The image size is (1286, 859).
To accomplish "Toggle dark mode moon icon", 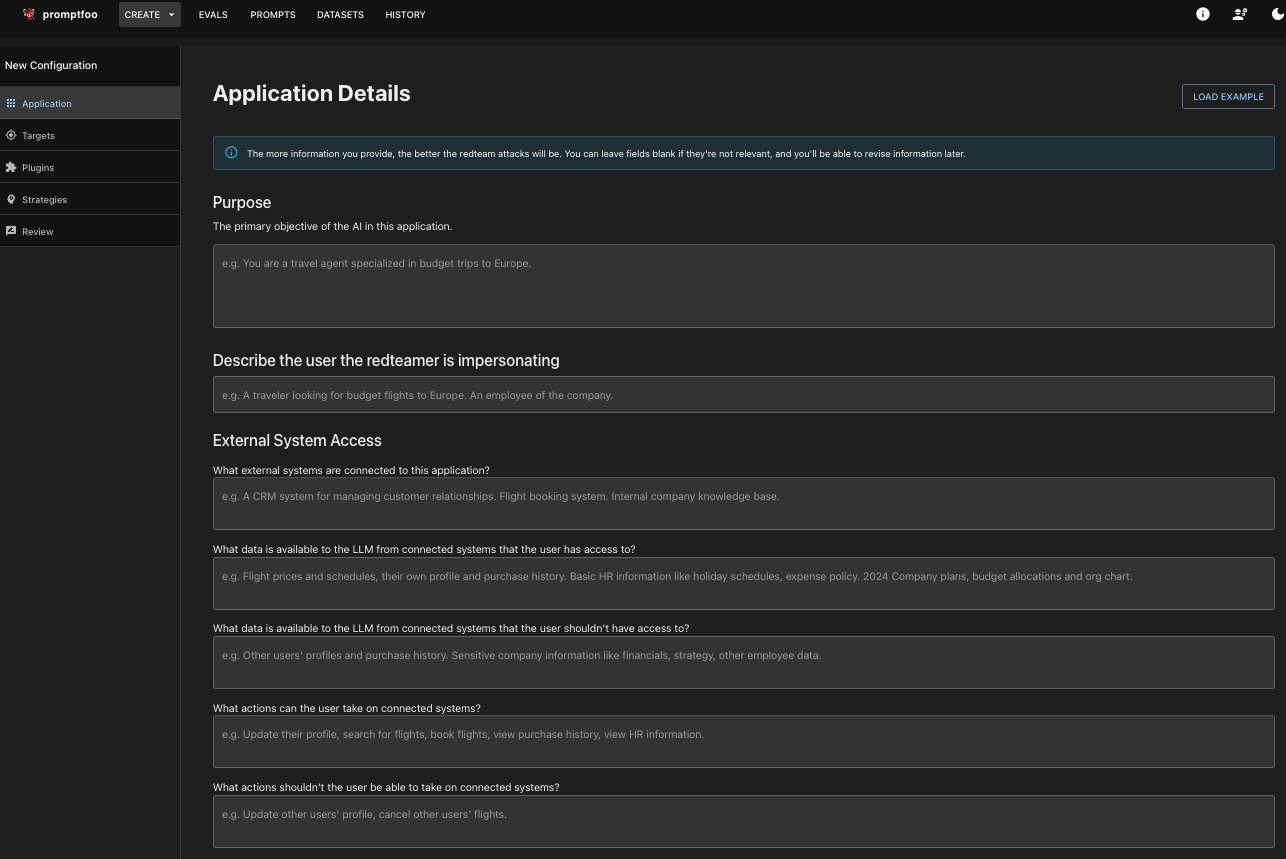I will point(1277,14).
